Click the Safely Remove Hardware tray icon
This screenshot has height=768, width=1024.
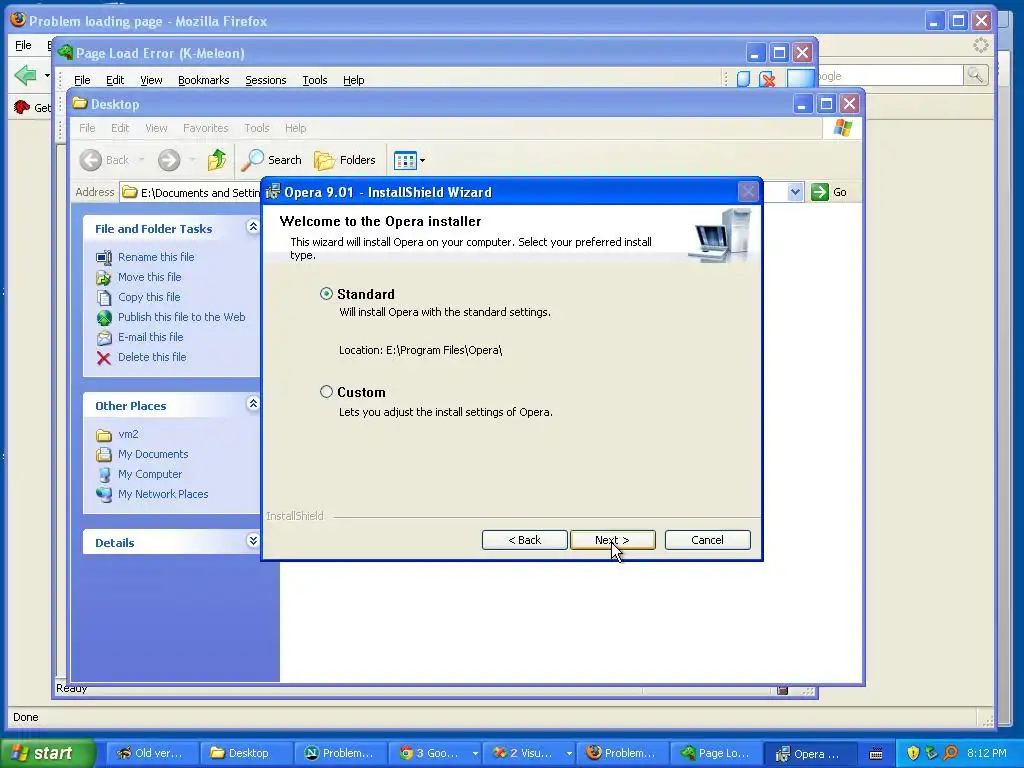tap(932, 753)
